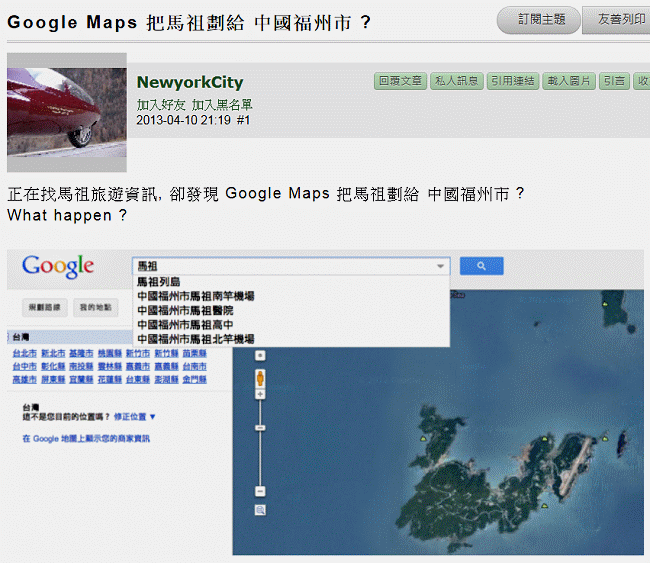
Task: Expand the 修正位置 dropdown arrow
Action: pos(153,417)
